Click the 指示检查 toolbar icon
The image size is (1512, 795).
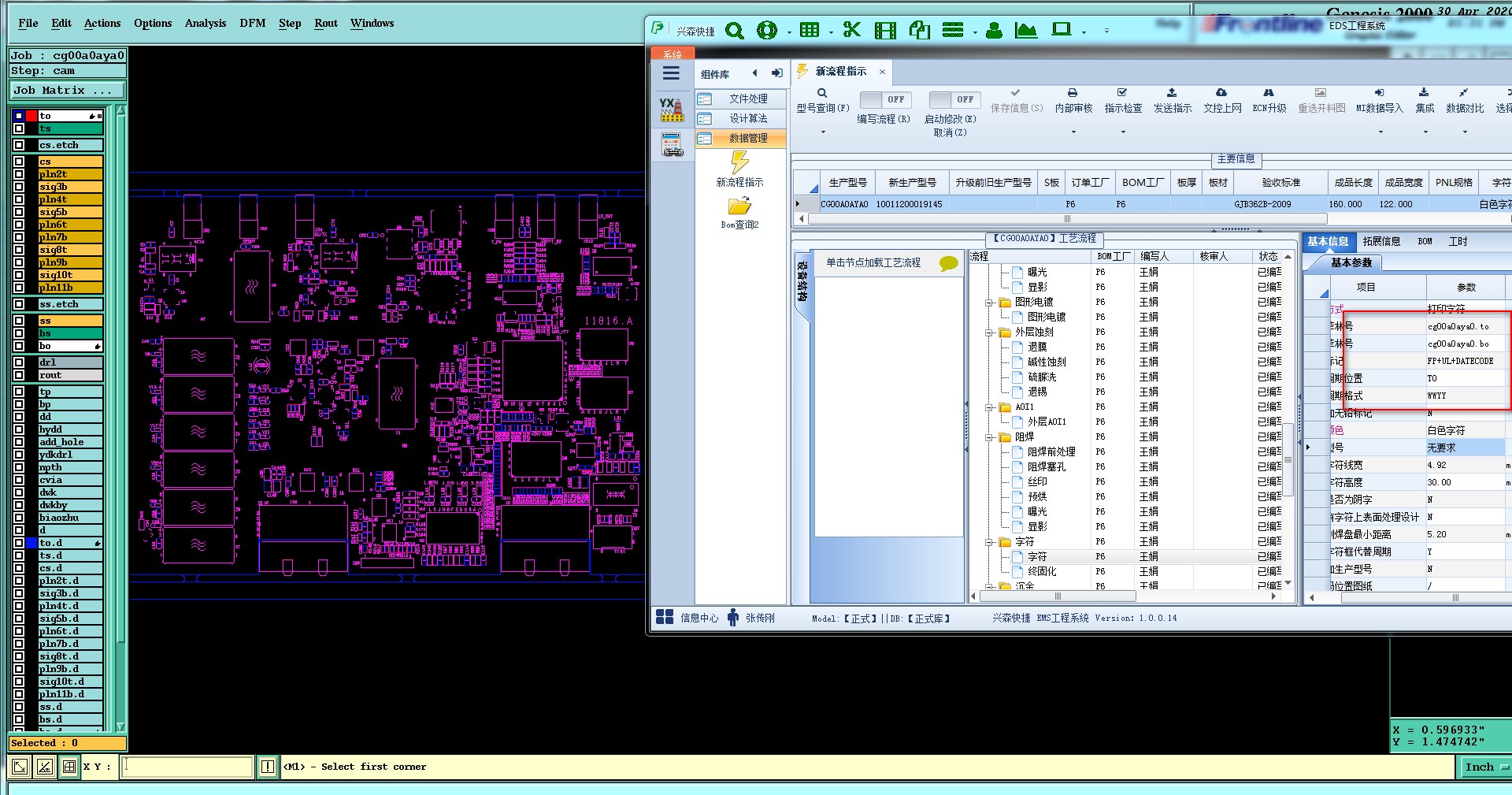pyautogui.click(x=1122, y=93)
